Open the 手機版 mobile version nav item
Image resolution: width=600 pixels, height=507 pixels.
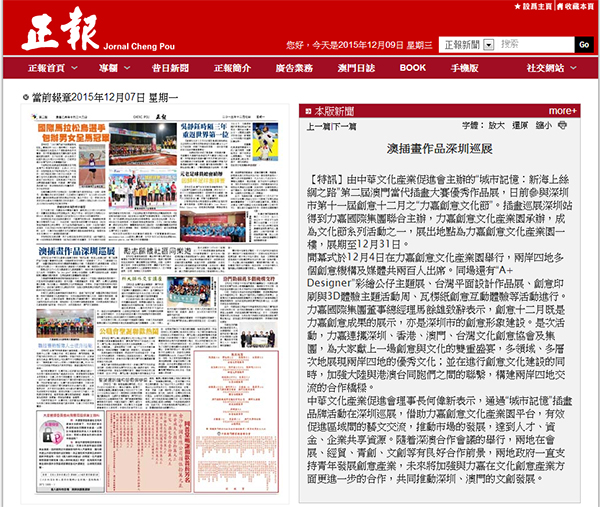[465, 68]
